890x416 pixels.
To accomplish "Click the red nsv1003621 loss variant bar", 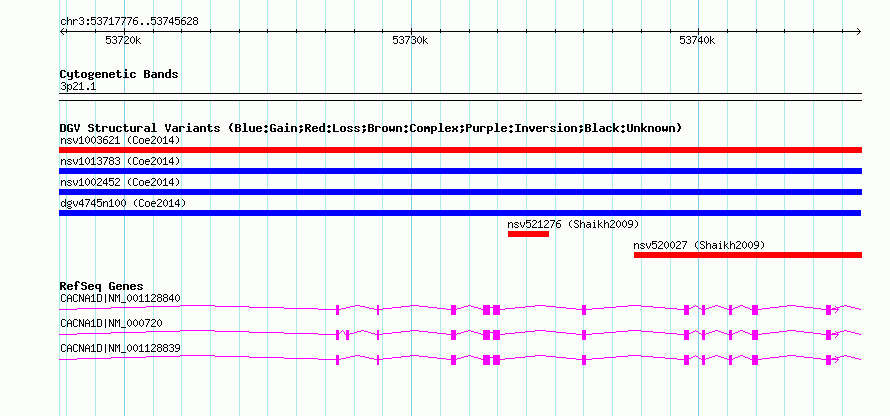I will click(x=460, y=150).
